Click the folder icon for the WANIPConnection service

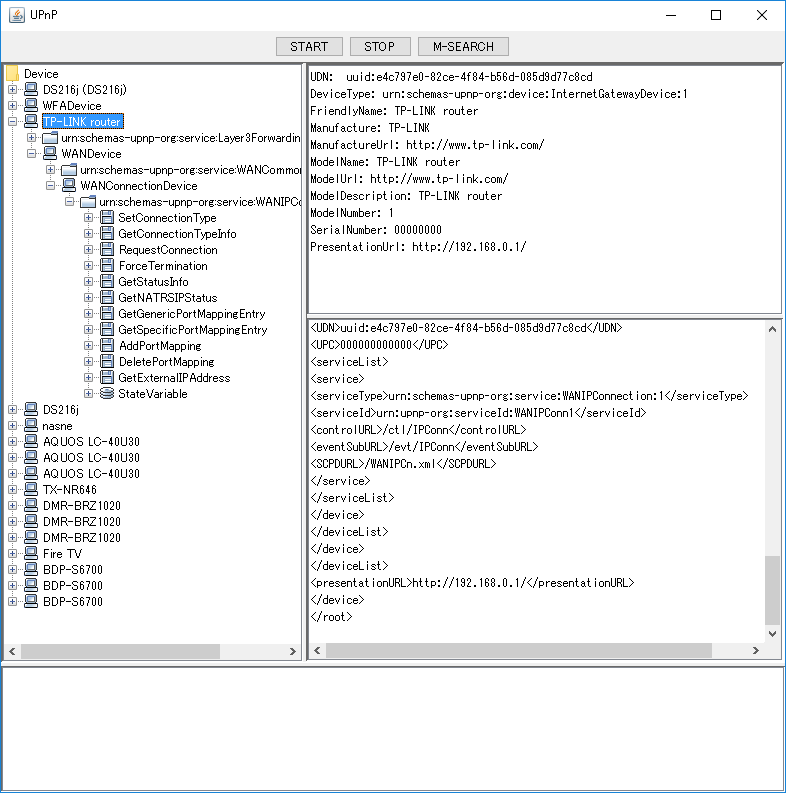coord(88,202)
